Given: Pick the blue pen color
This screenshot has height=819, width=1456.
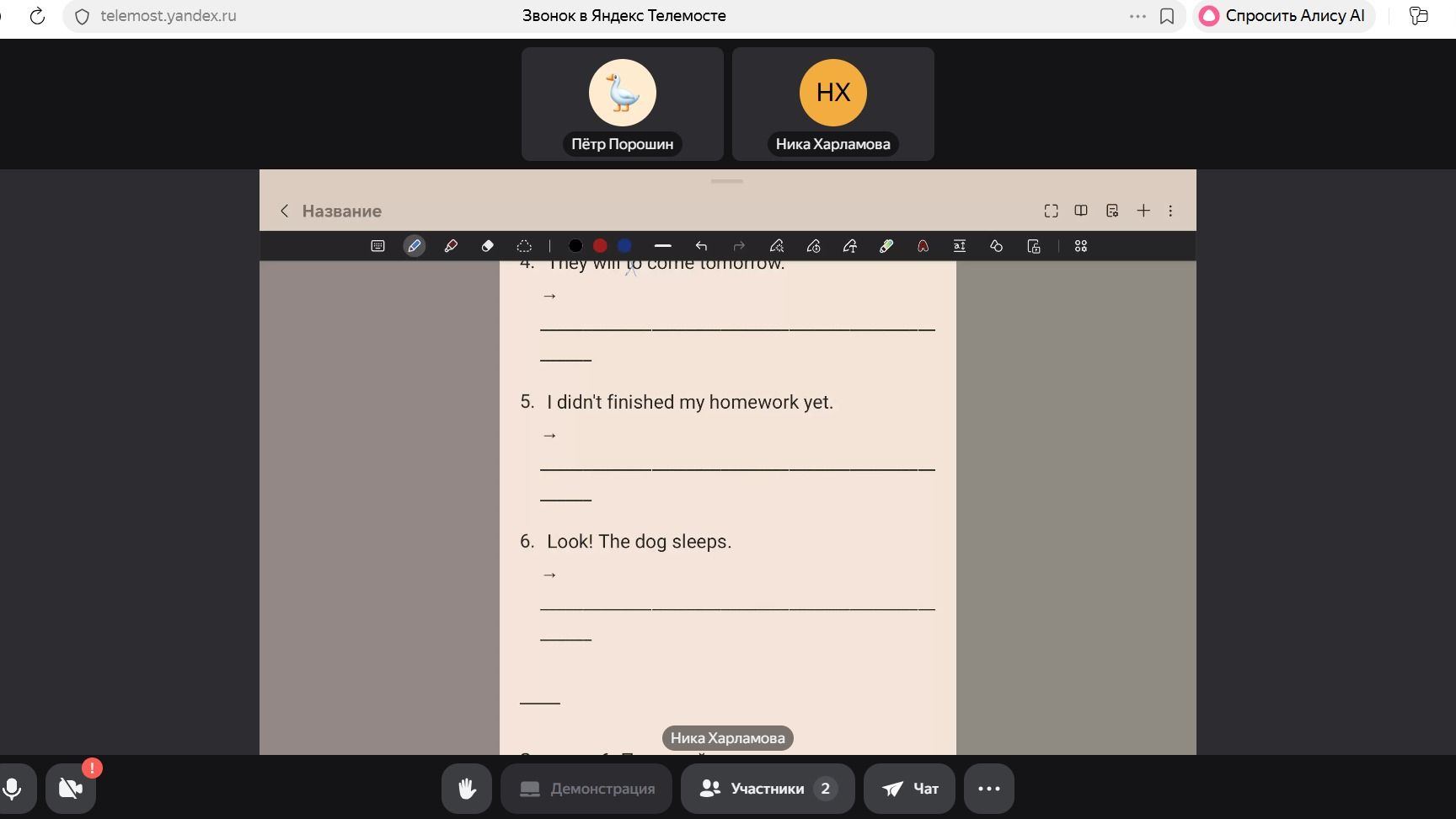Looking at the screenshot, I should pyautogui.click(x=624, y=246).
